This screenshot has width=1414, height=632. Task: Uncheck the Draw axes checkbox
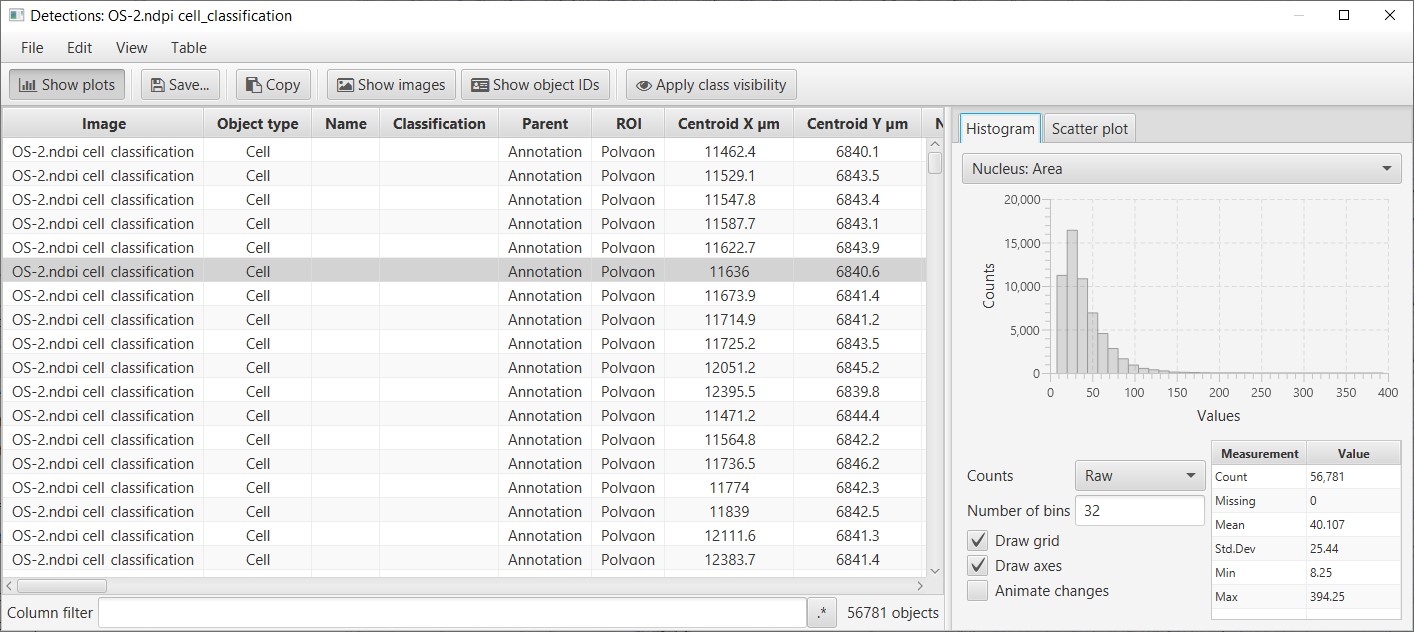coord(978,566)
